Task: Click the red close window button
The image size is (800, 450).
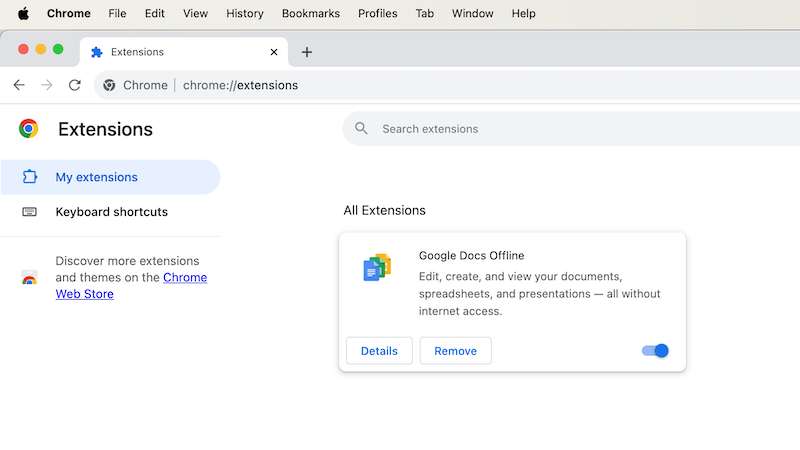Action: coord(23,49)
